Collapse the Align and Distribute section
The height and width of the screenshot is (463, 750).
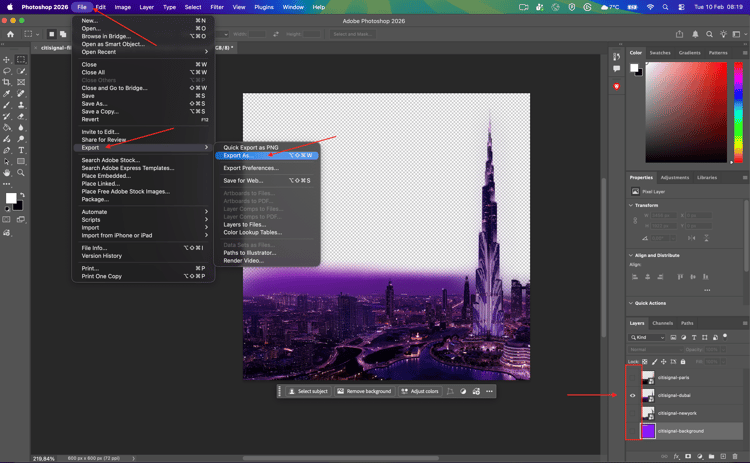[x=632, y=255]
